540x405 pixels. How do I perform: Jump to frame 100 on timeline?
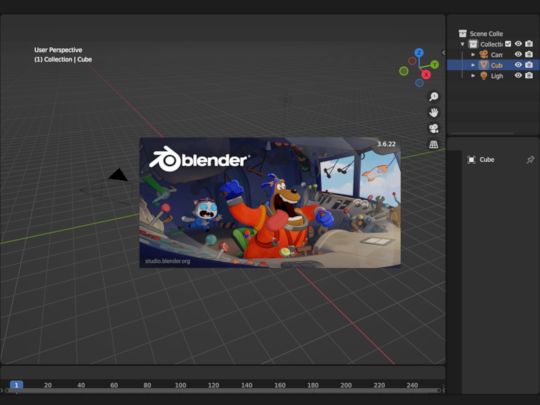[x=180, y=385]
